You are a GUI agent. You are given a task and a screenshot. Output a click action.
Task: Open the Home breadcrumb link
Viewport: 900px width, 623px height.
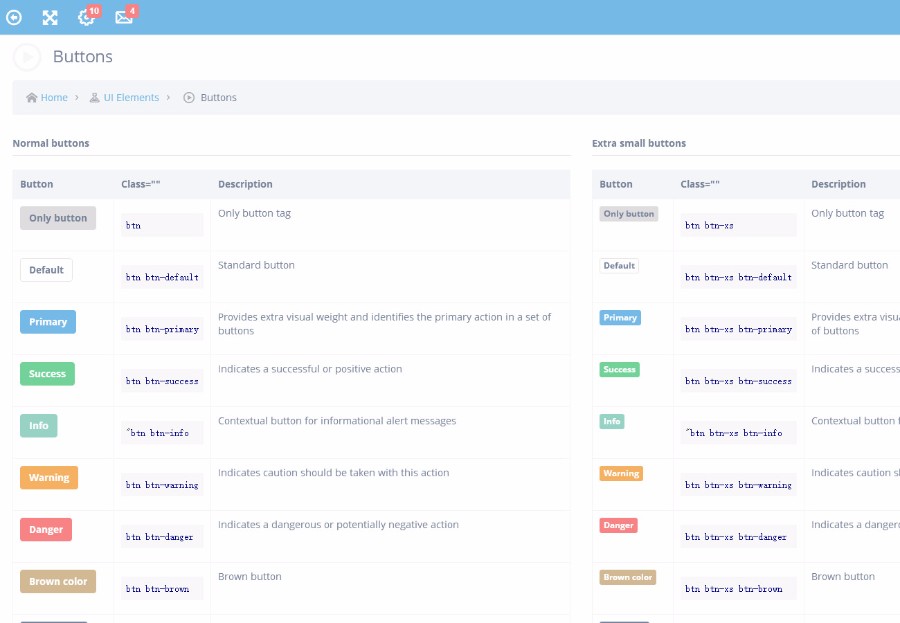tap(54, 98)
